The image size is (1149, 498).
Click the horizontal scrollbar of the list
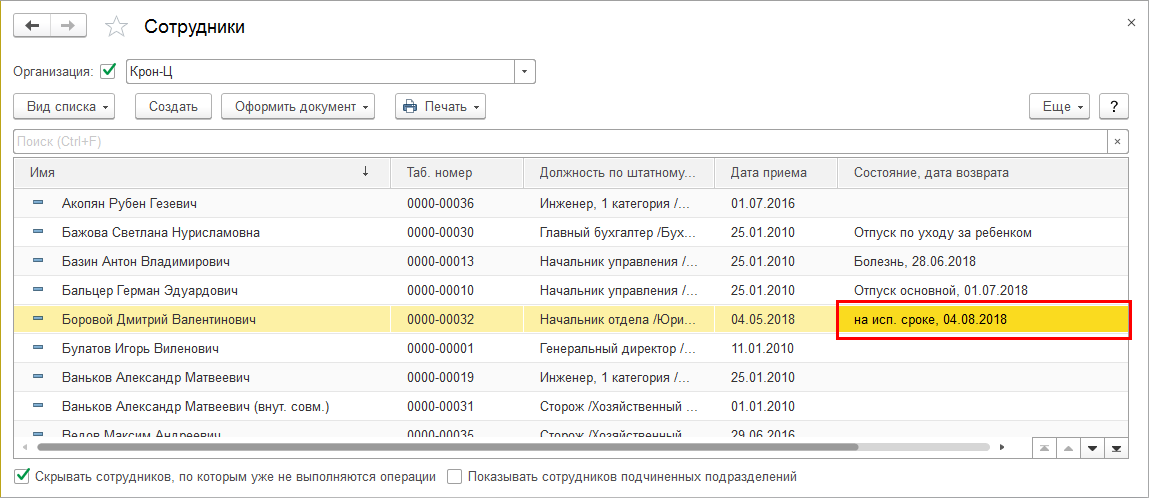[500, 447]
